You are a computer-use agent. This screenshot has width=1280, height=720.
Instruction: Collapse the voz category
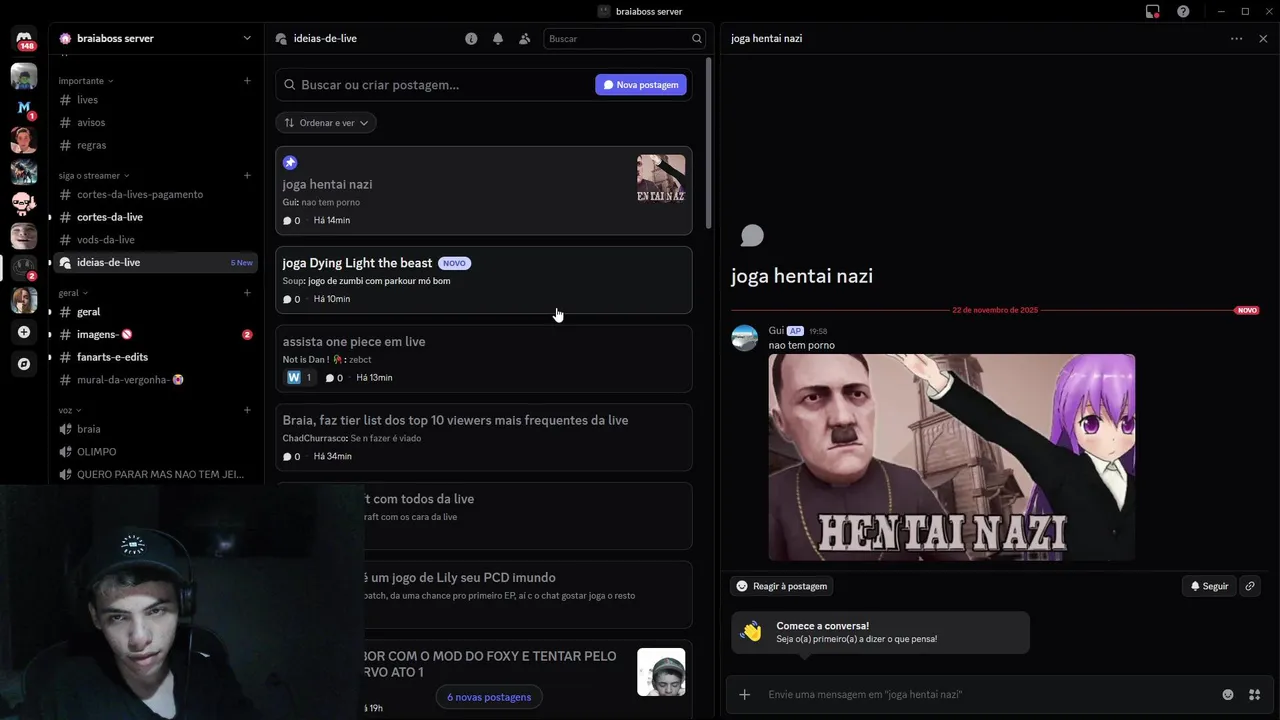coord(70,410)
